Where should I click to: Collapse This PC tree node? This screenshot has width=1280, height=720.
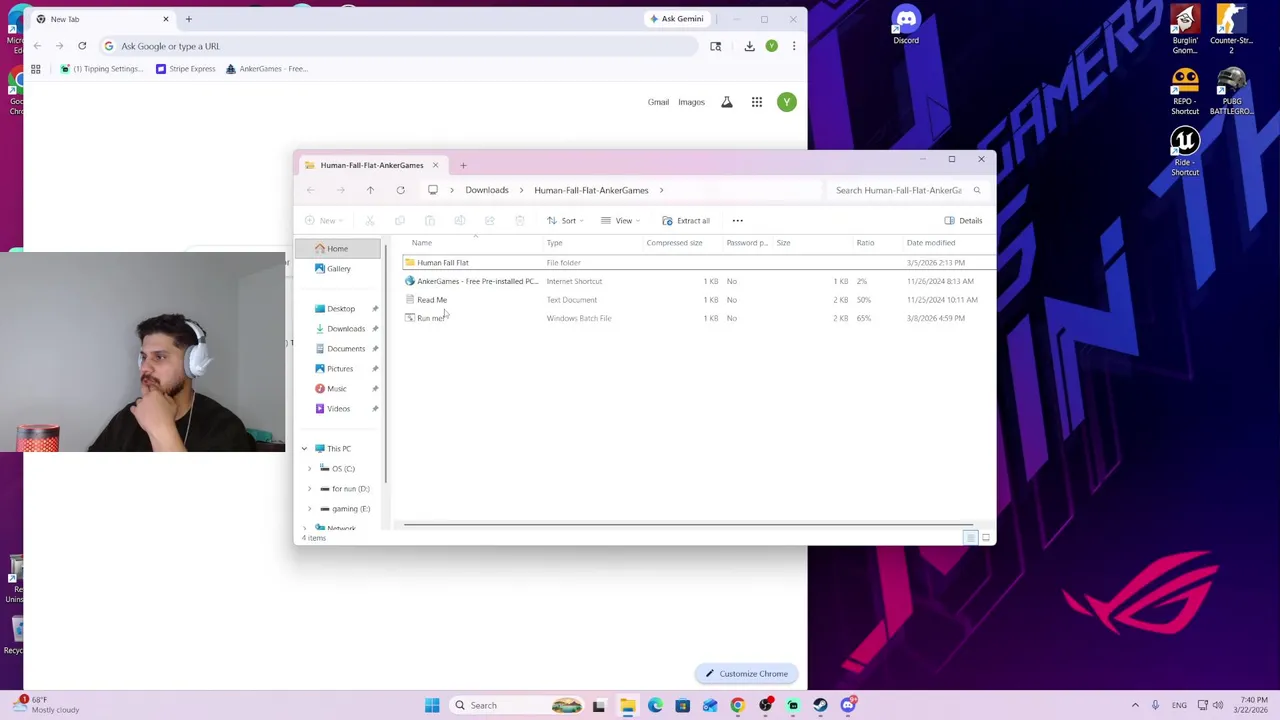tap(305, 449)
